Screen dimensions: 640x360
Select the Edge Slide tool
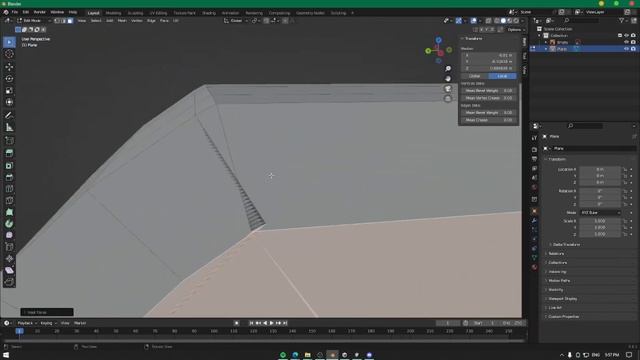[9, 247]
